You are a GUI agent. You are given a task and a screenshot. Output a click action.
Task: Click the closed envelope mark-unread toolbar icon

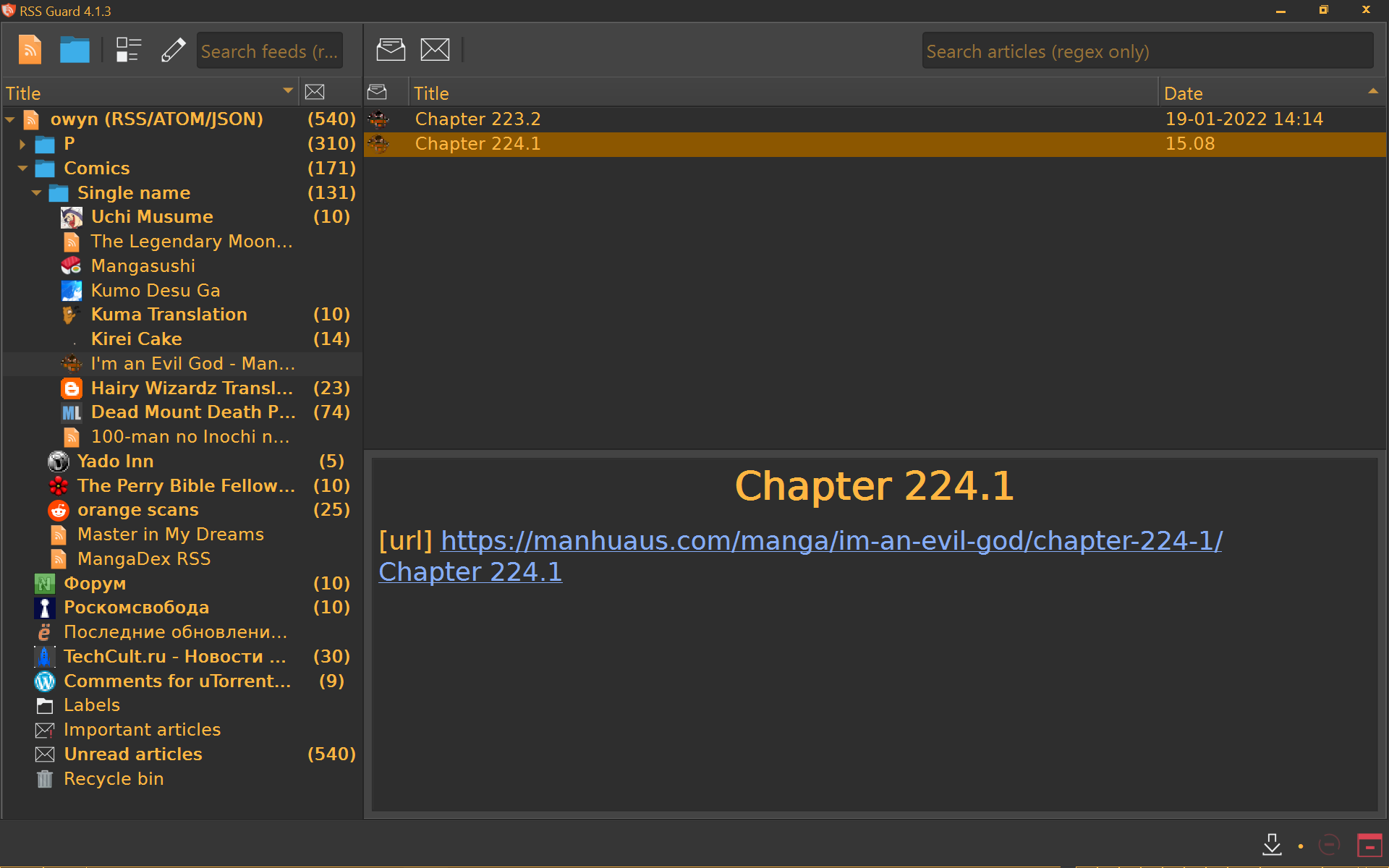[435, 50]
